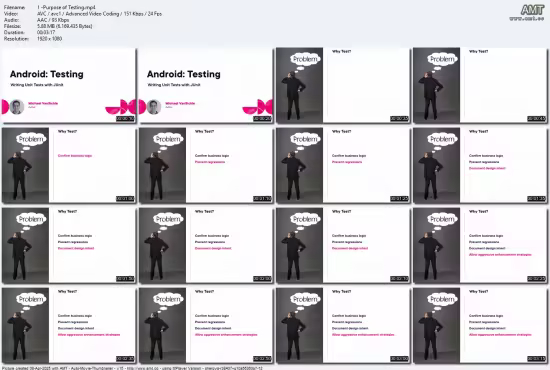Pick the thumbnail stamped 00:02:50

click(x=206, y=325)
